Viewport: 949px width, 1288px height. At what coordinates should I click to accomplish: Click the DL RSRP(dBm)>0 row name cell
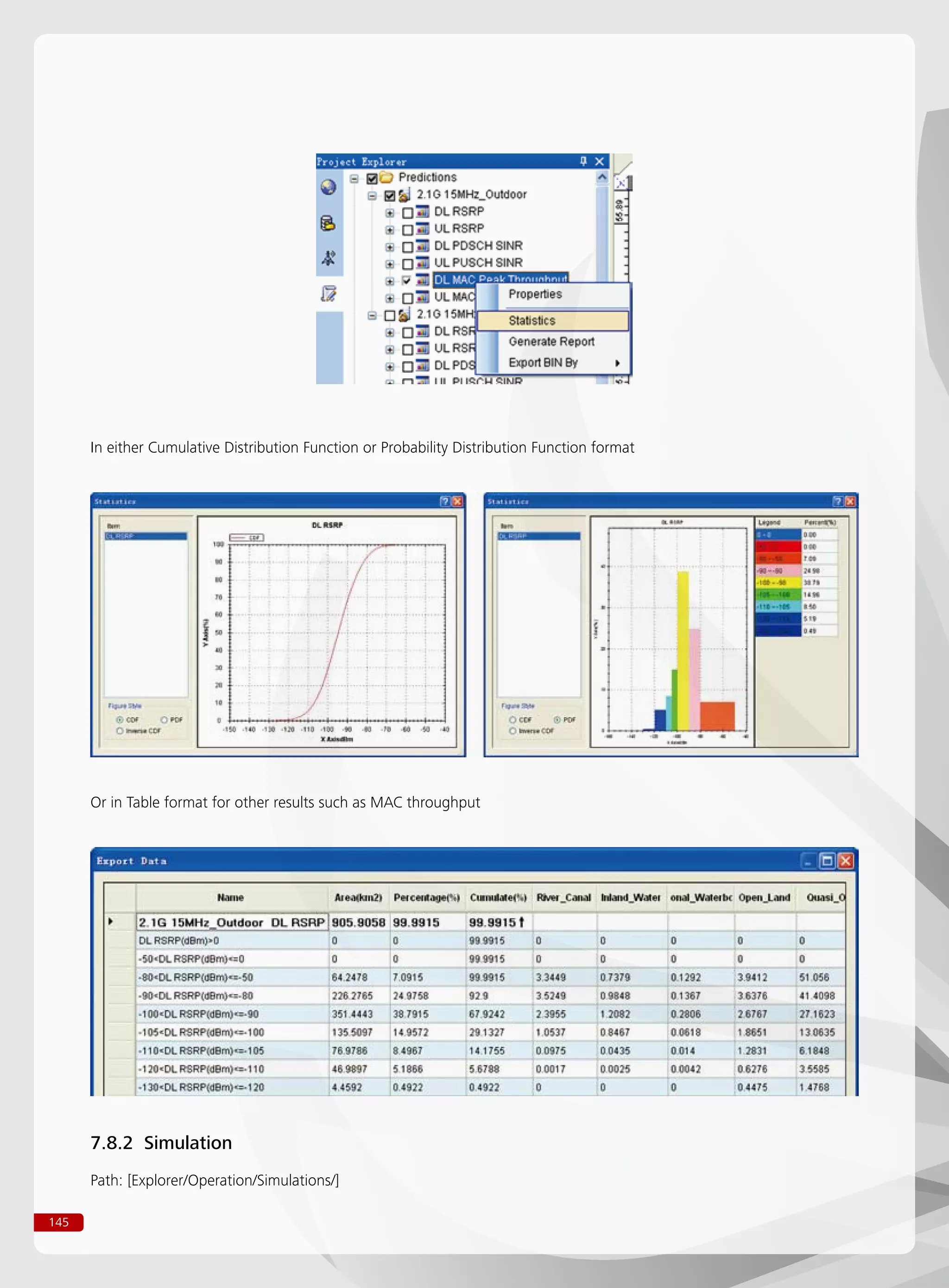coord(232,940)
